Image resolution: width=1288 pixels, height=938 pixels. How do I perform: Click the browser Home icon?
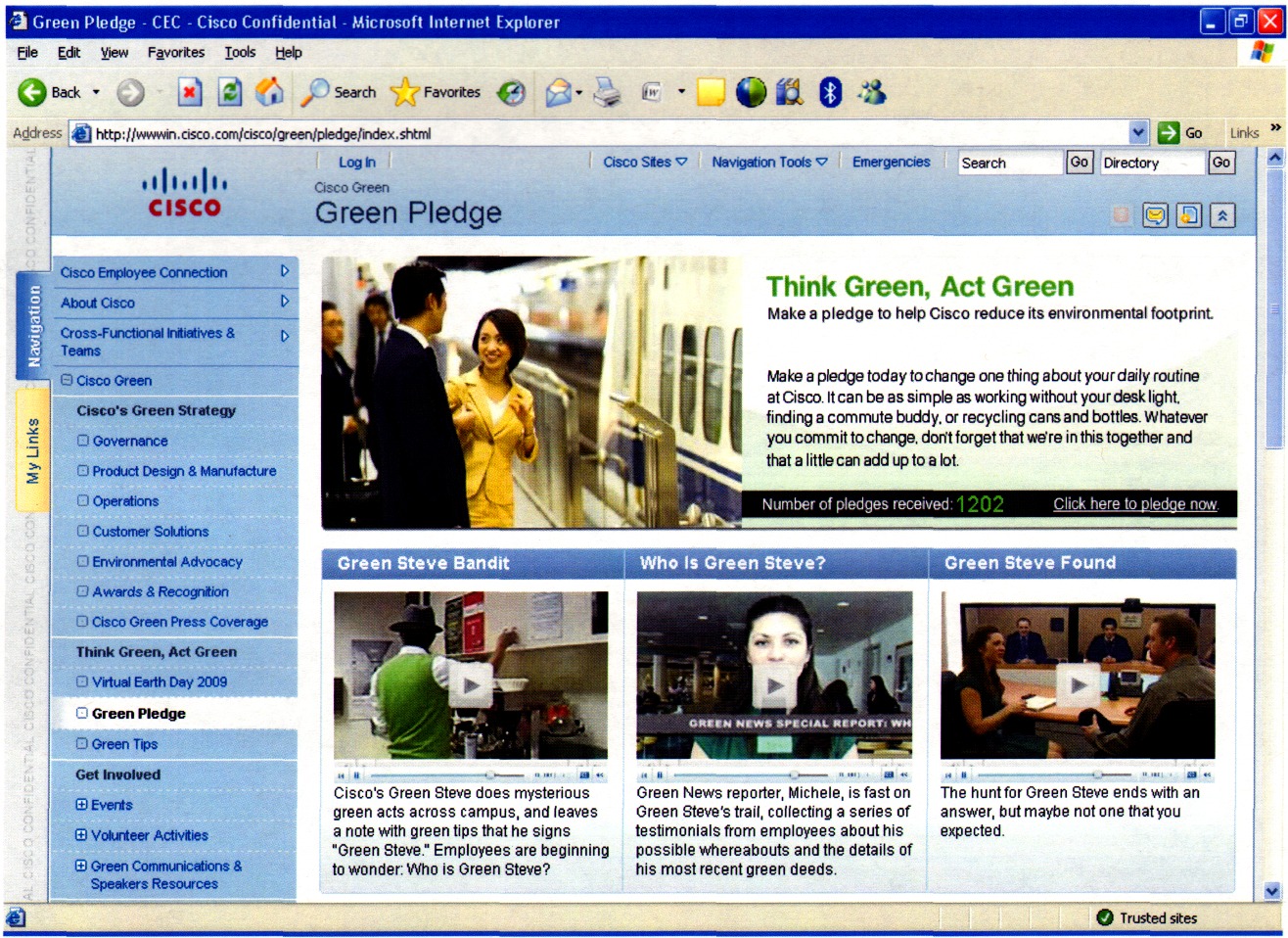(x=269, y=92)
